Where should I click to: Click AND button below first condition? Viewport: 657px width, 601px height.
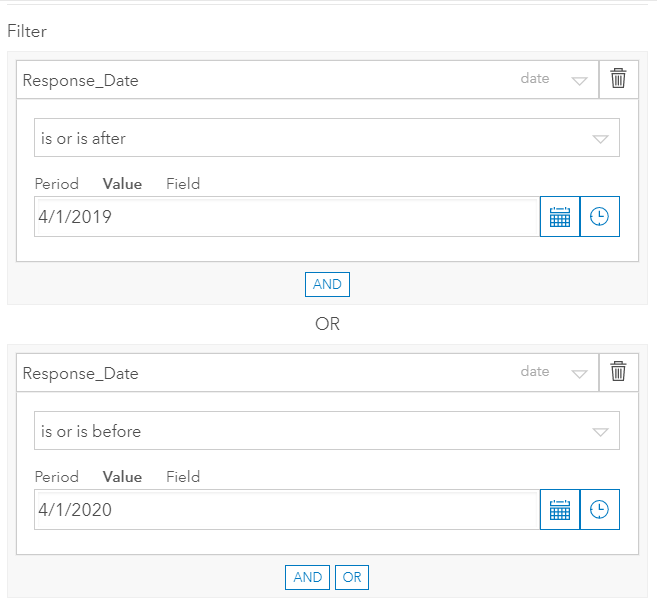pos(327,284)
